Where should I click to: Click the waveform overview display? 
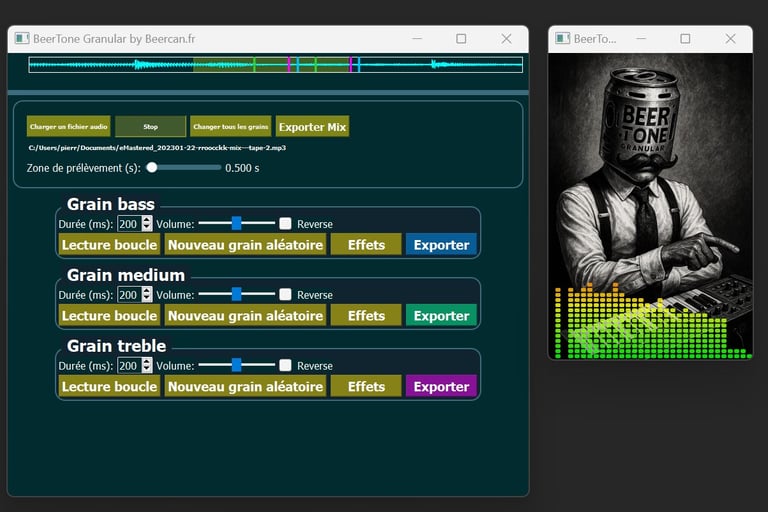coord(276,65)
